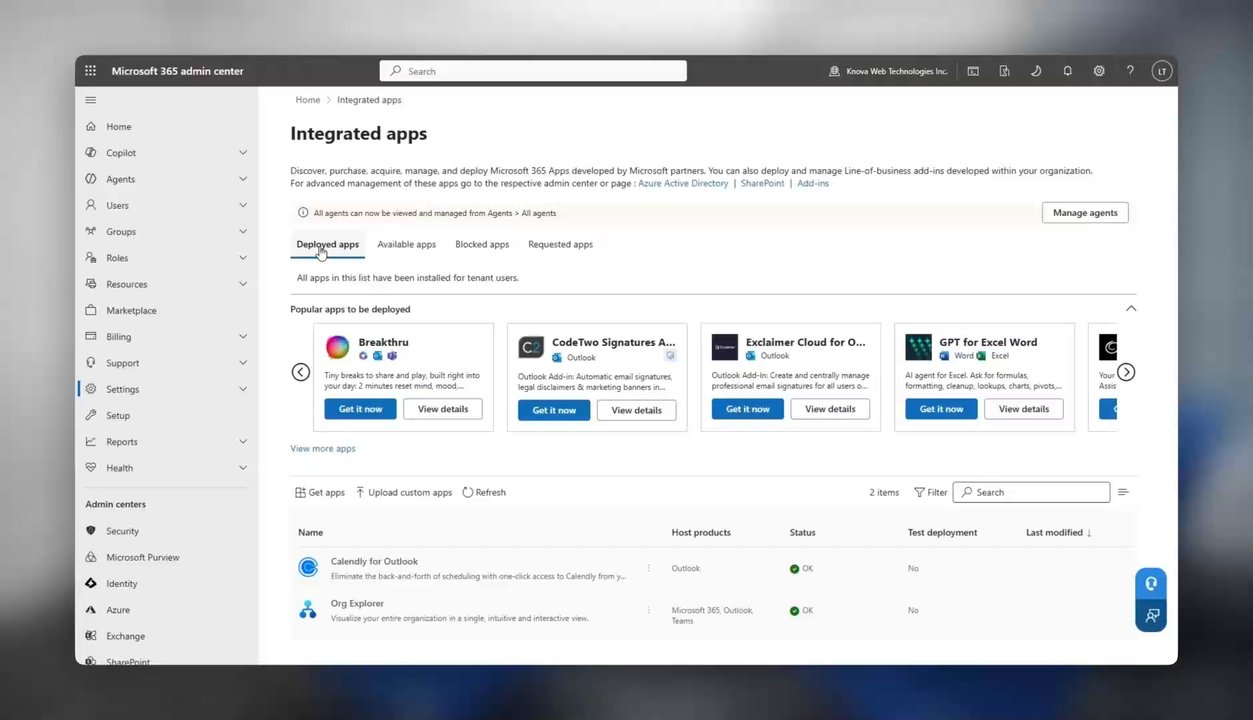Viewport: 1253px width, 720px height.
Task: Click the Home breadcrumb link
Action: point(308,100)
